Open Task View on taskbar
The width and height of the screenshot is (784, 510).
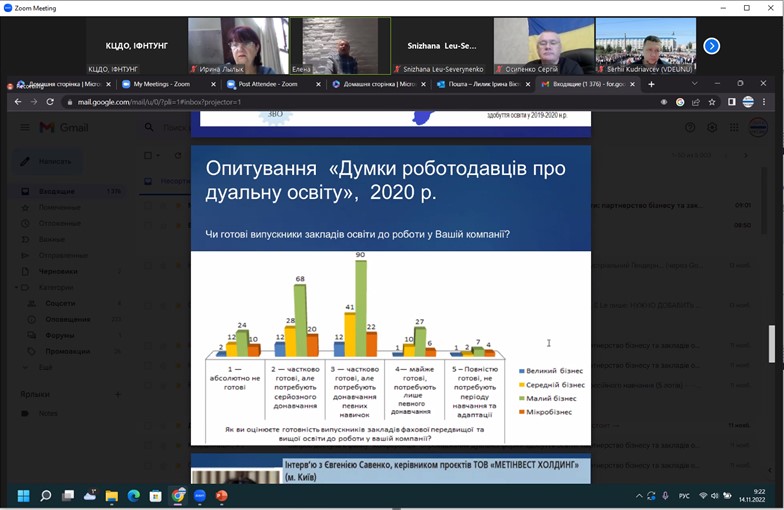(68, 496)
